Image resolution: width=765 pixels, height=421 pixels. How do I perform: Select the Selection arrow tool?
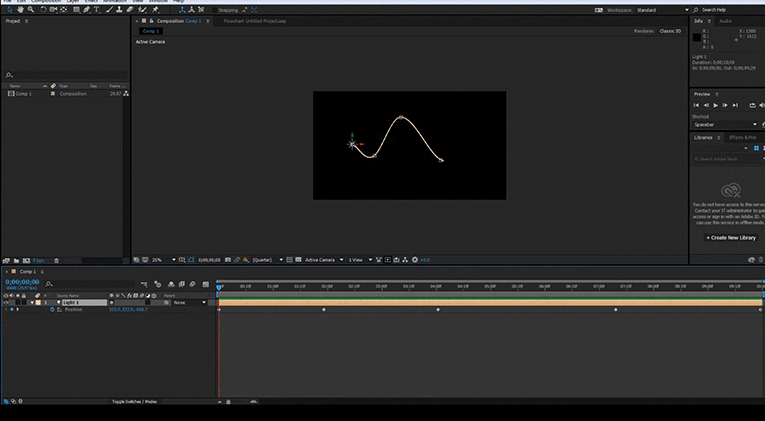pyautogui.click(x=9, y=10)
